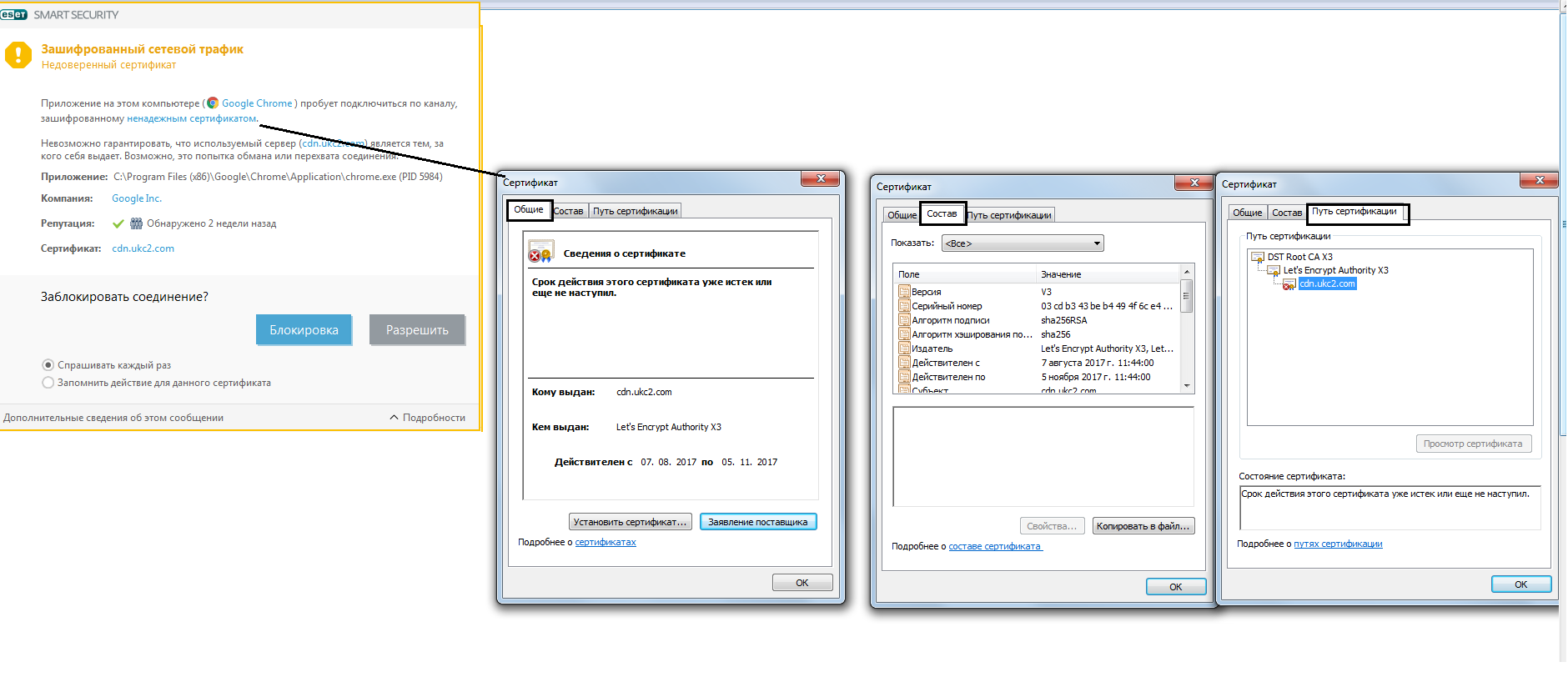Click the value V3
Viewport: 1568px width, 677px height.
click(x=1047, y=292)
